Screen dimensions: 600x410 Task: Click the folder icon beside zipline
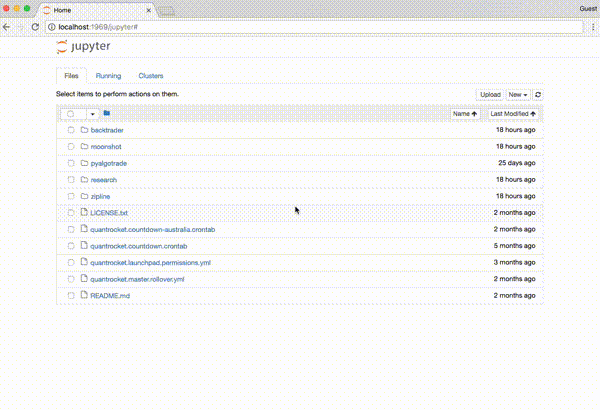click(x=84, y=196)
